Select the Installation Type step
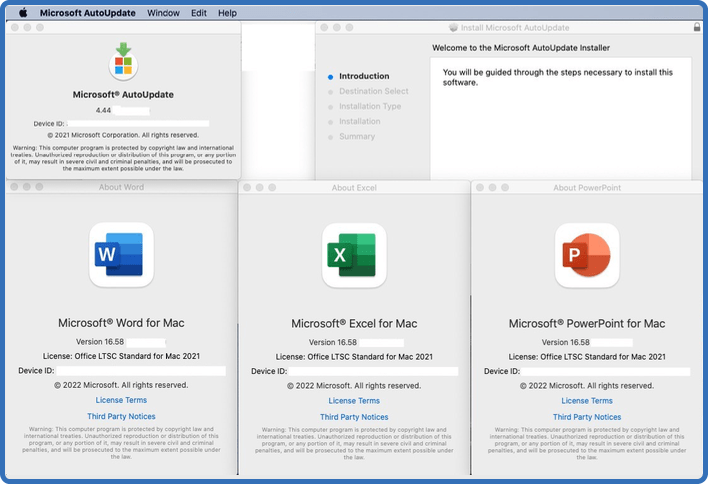 tap(370, 106)
